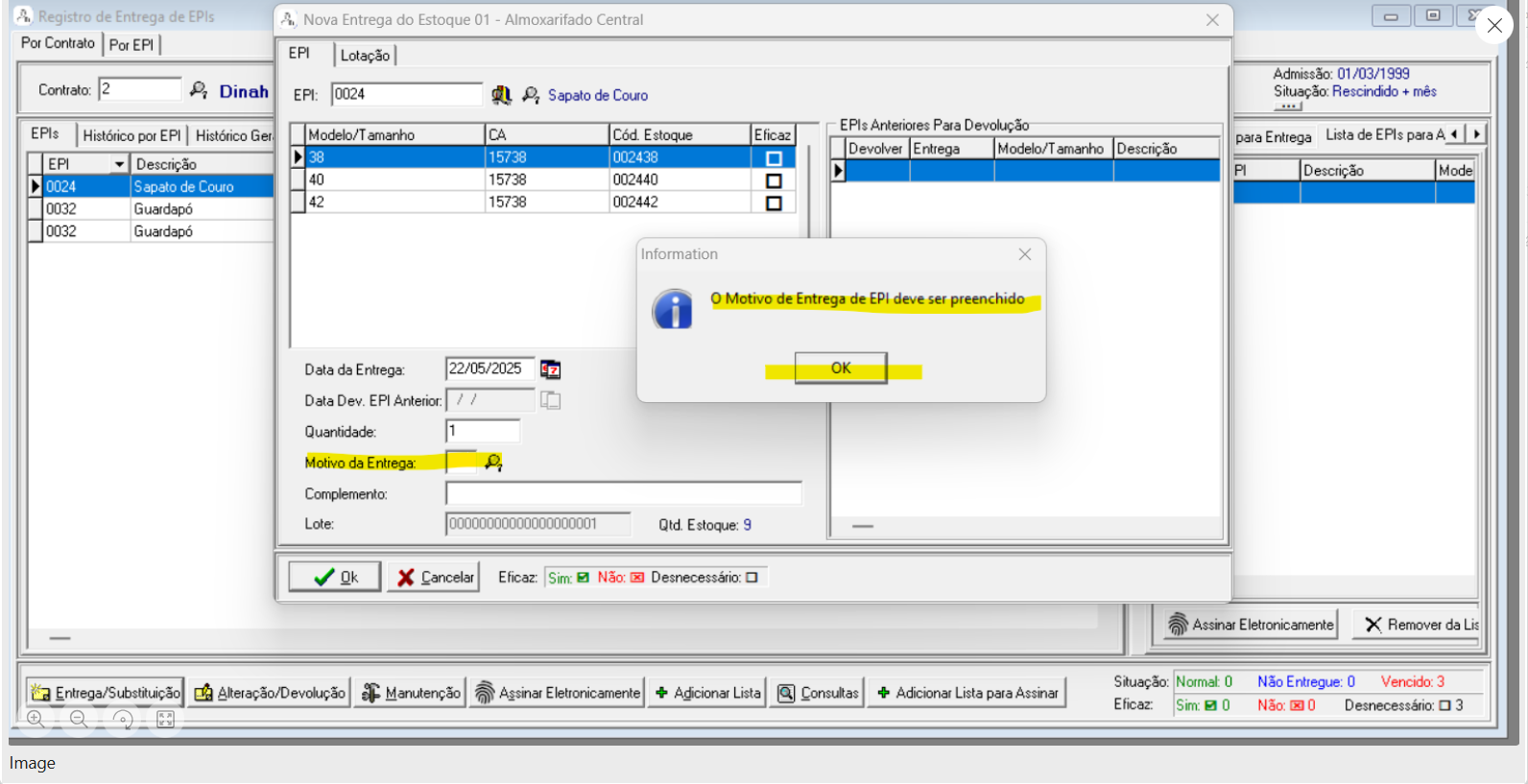This screenshot has height=784, width=1528.
Task: Open the EPI column dropdown arrow
Action: pyautogui.click(x=119, y=164)
